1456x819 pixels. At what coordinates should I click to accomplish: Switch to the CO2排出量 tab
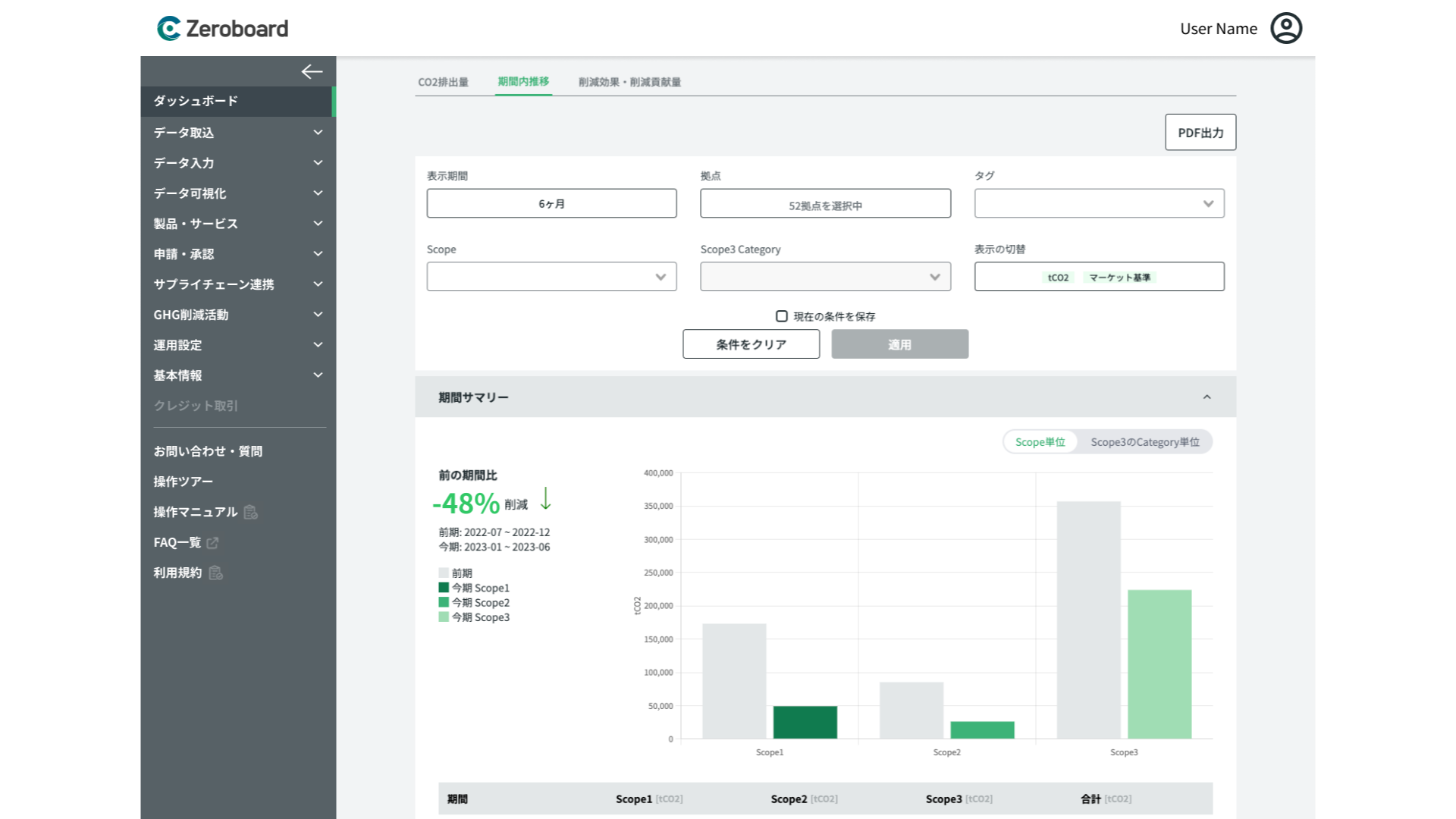coord(443,82)
